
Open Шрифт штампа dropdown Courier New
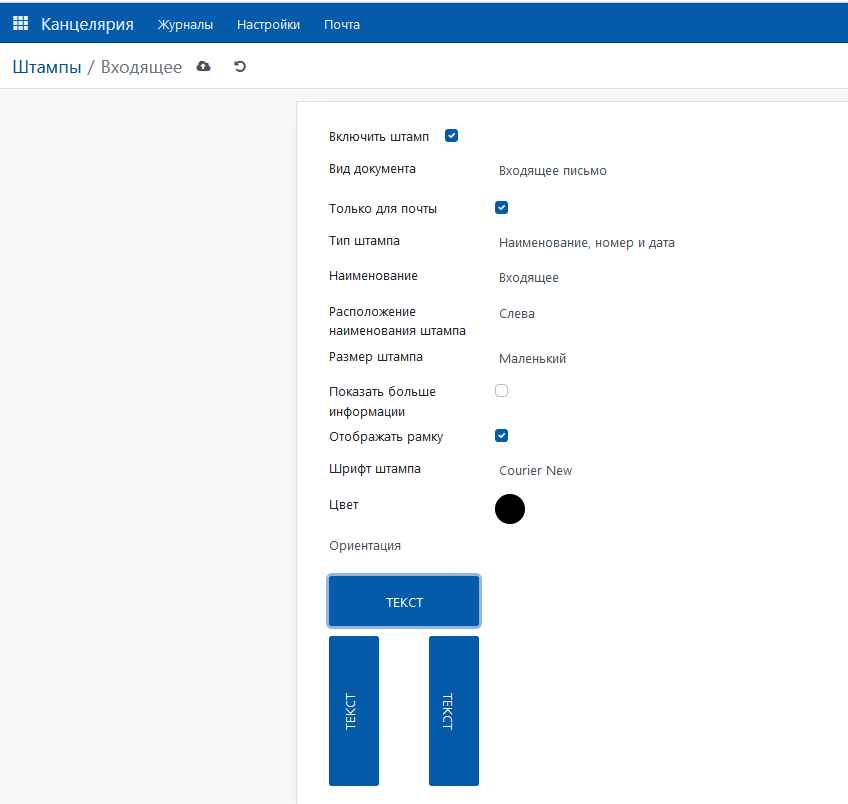[535, 470]
